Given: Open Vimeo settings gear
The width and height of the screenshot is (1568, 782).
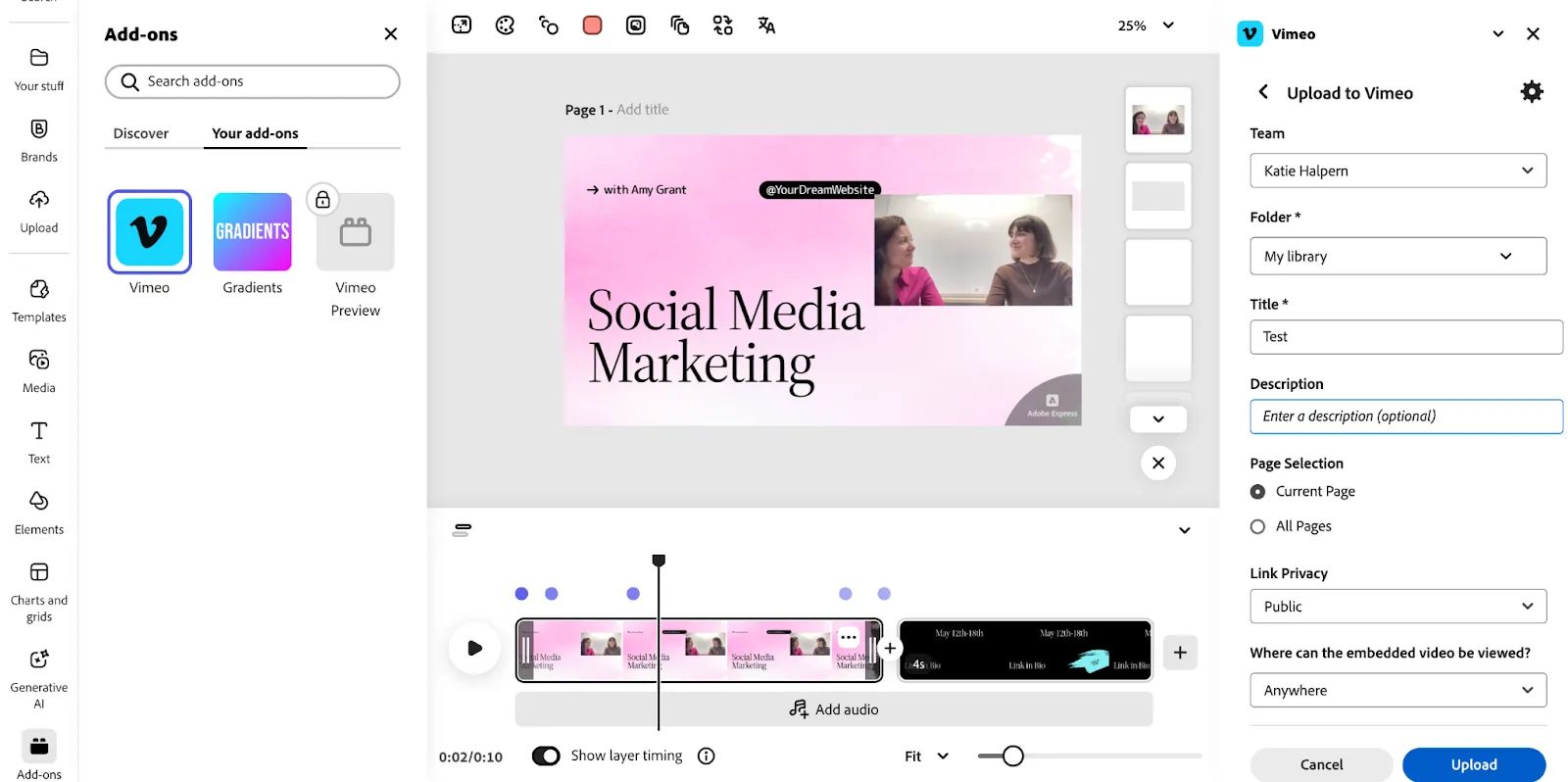Looking at the screenshot, I should (1531, 92).
